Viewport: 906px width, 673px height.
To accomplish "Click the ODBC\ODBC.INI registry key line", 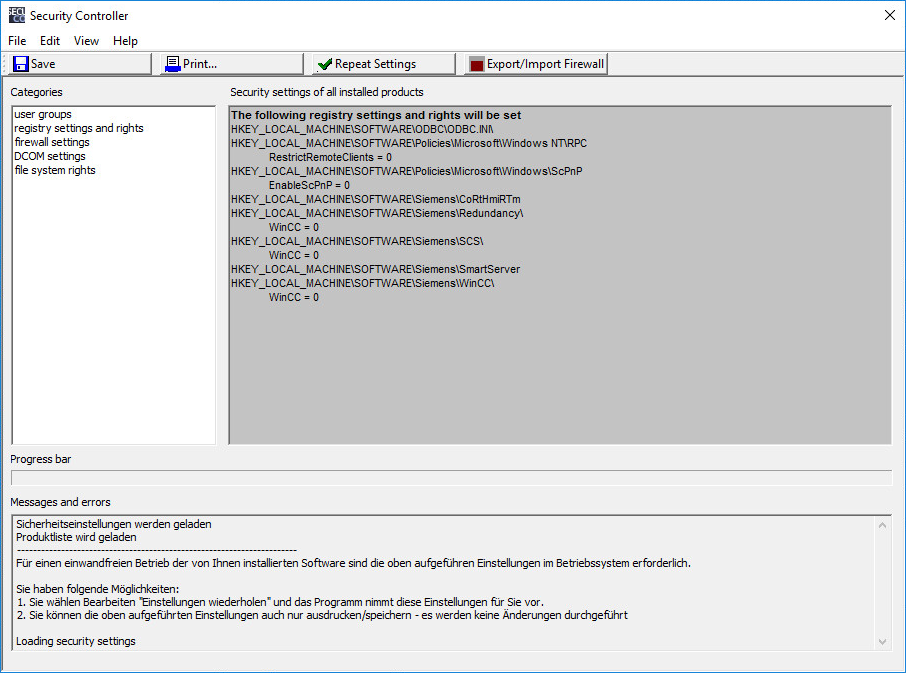I will click(x=362, y=129).
